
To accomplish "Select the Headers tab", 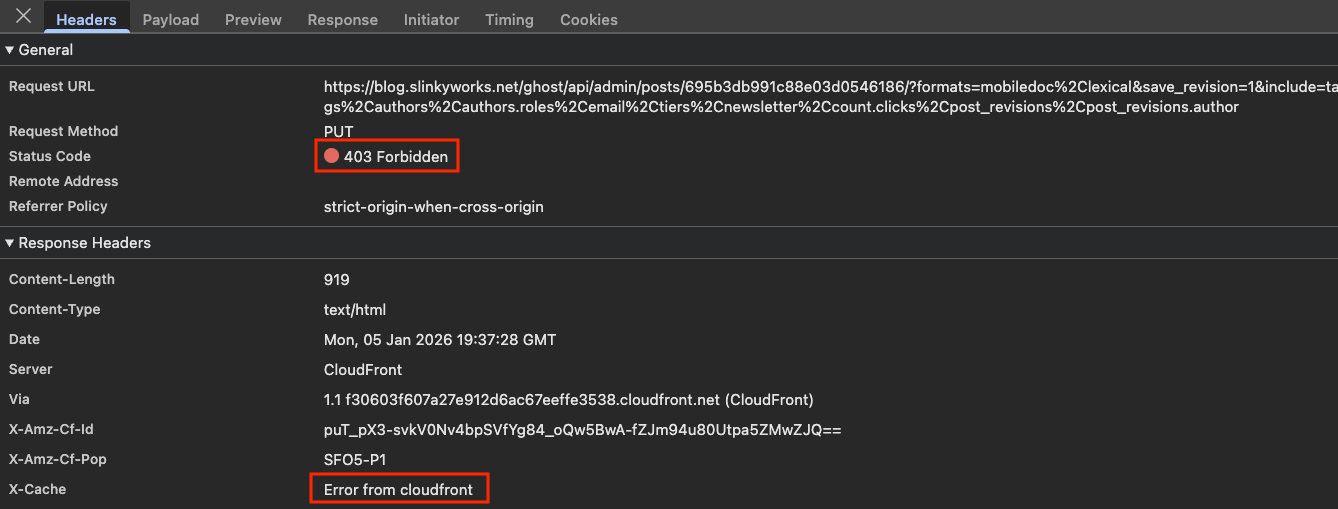I will point(86,19).
